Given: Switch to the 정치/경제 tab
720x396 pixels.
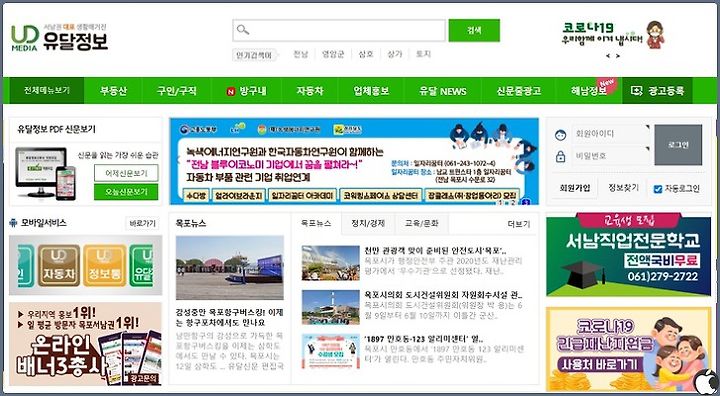Looking at the screenshot, I should click(368, 224).
